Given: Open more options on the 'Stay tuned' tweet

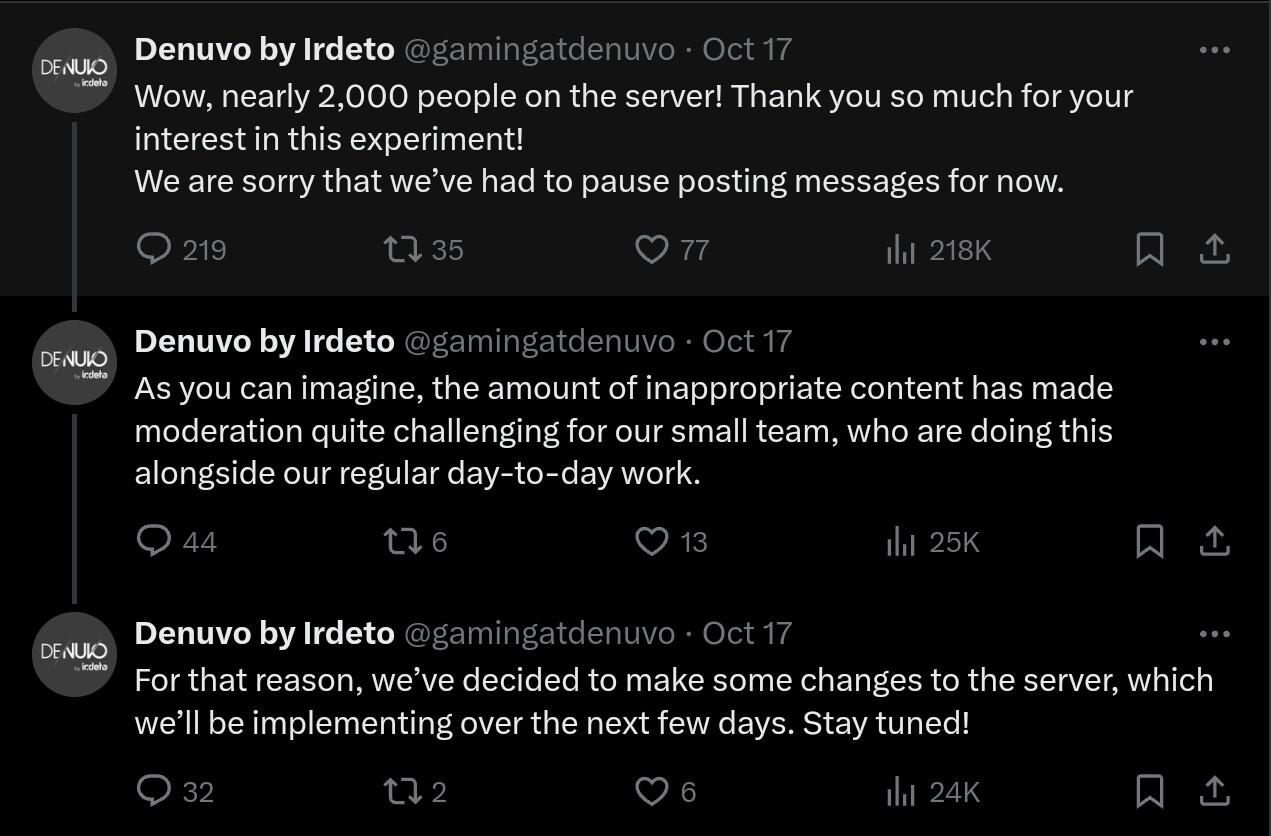Looking at the screenshot, I should (1214, 633).
